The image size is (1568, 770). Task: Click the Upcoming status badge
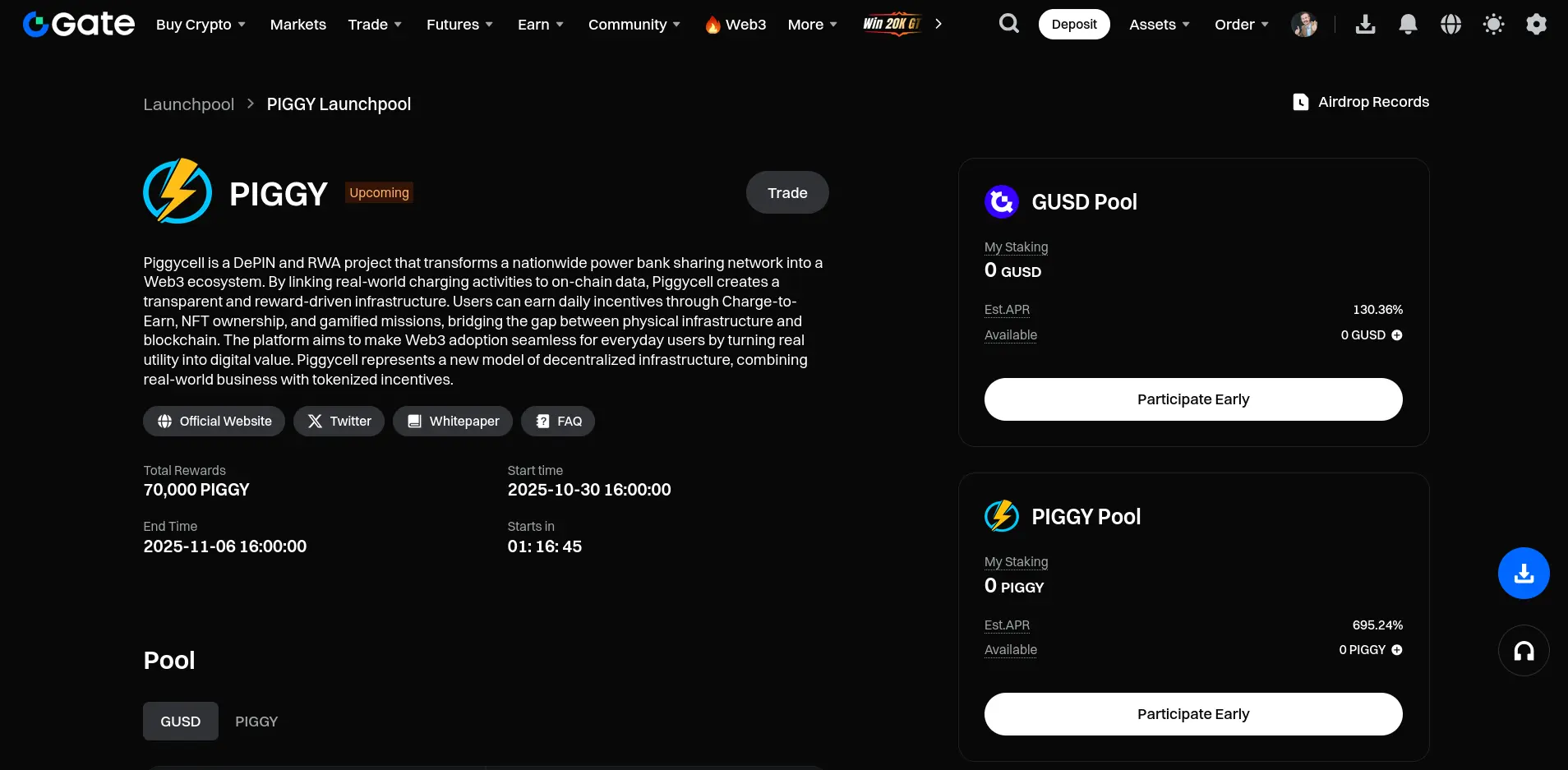[379, 192]
